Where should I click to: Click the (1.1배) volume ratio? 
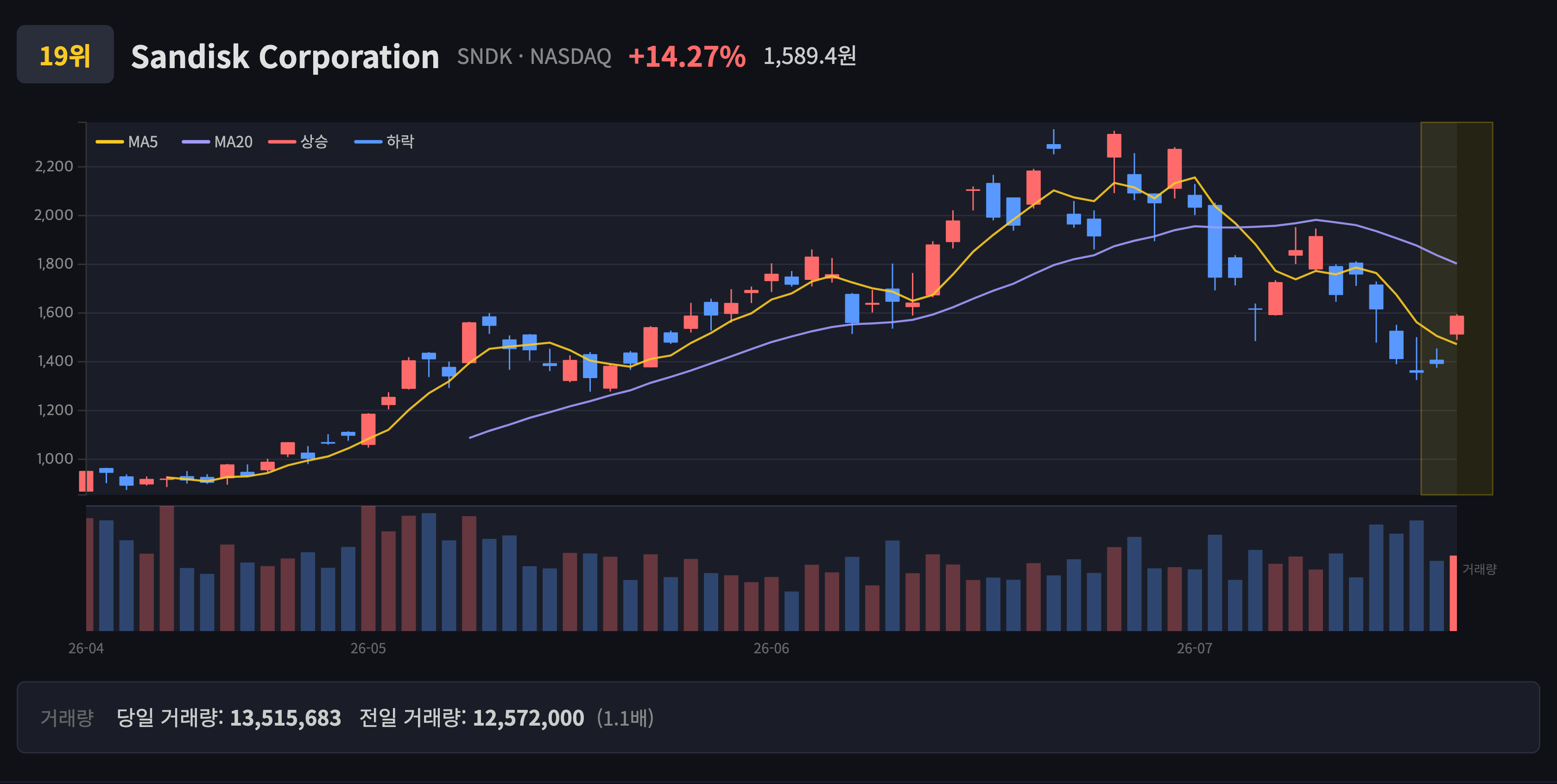625,718
